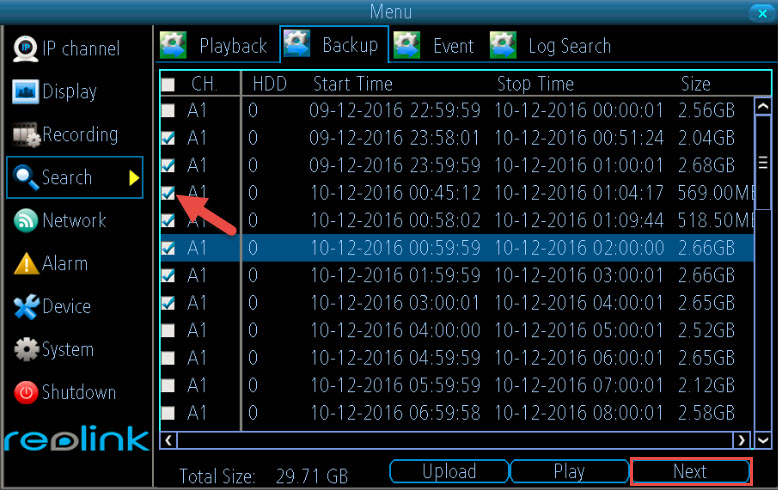This screenshot has height=490, width=778.
Task: Click the Upload button
Action: coord(449,471)
